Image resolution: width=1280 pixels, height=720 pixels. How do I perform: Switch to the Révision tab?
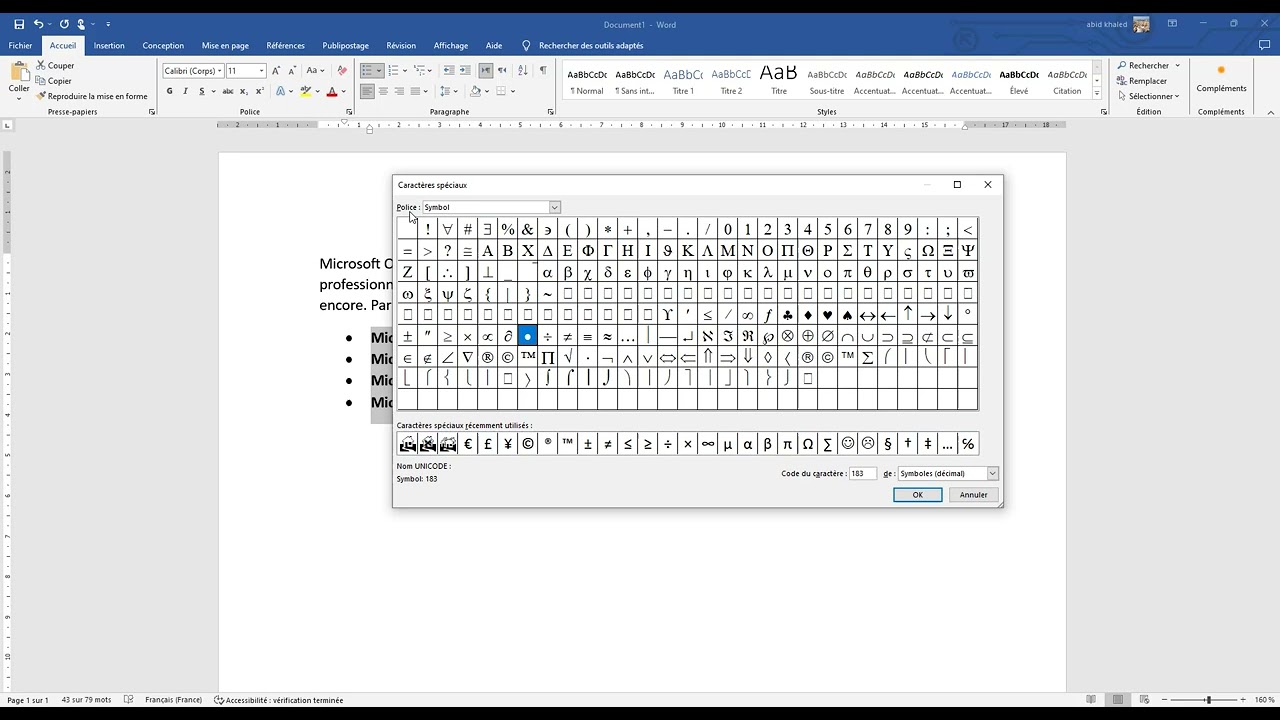401,45
